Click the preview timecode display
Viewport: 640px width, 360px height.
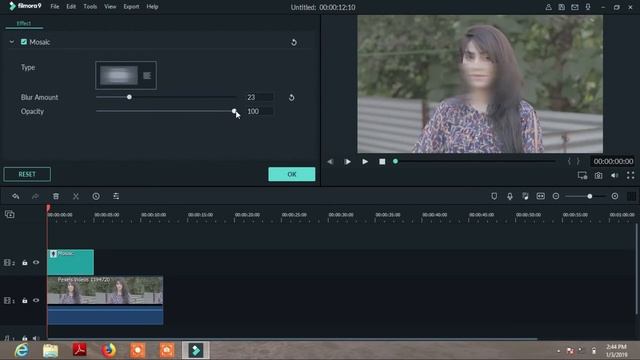point(613,162)
